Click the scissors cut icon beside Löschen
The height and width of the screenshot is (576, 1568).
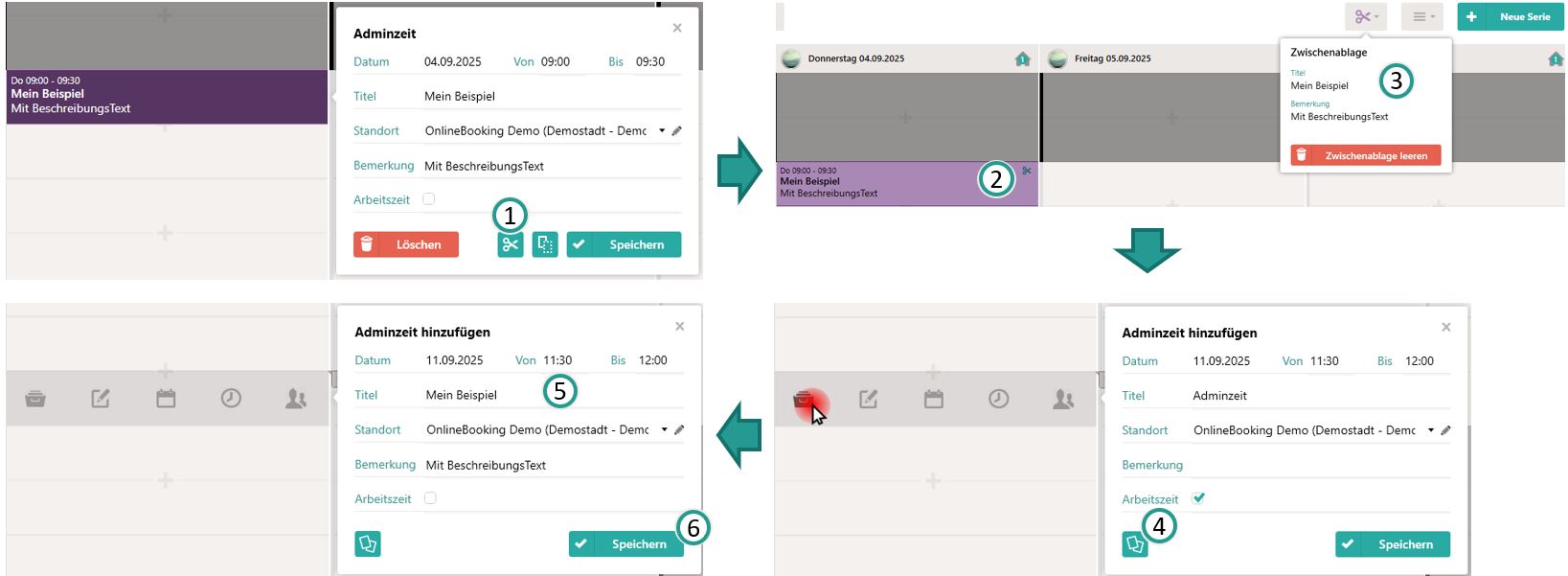click(510, 245)
